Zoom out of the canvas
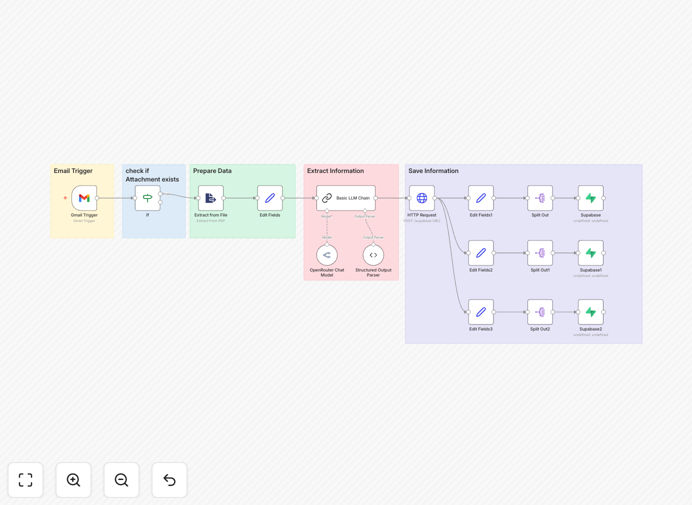Screen dimensions: 692x505 [121, 480]
